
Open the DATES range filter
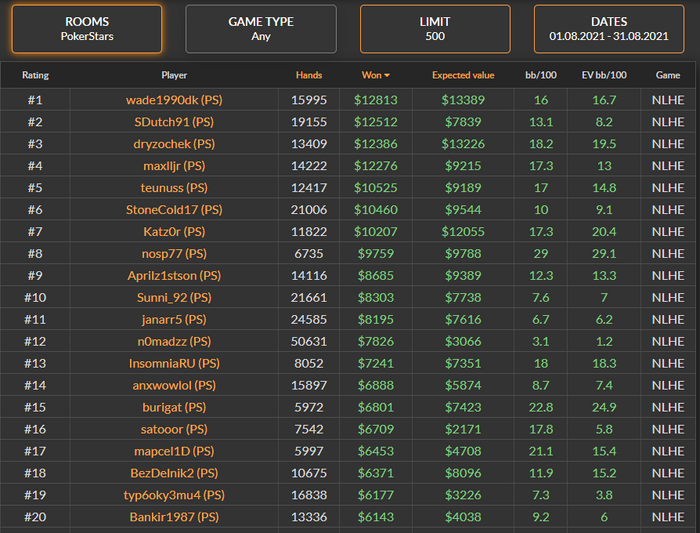point(609,28)
